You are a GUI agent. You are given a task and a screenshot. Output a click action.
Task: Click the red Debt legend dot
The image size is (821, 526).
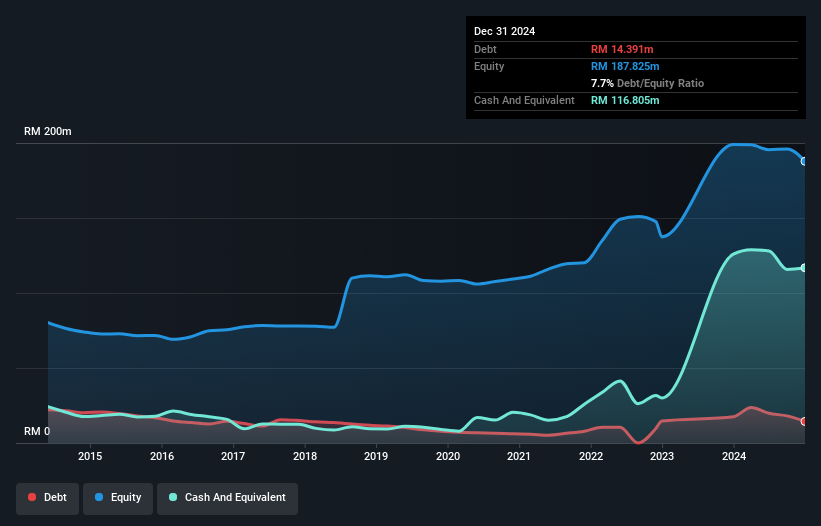32,497
